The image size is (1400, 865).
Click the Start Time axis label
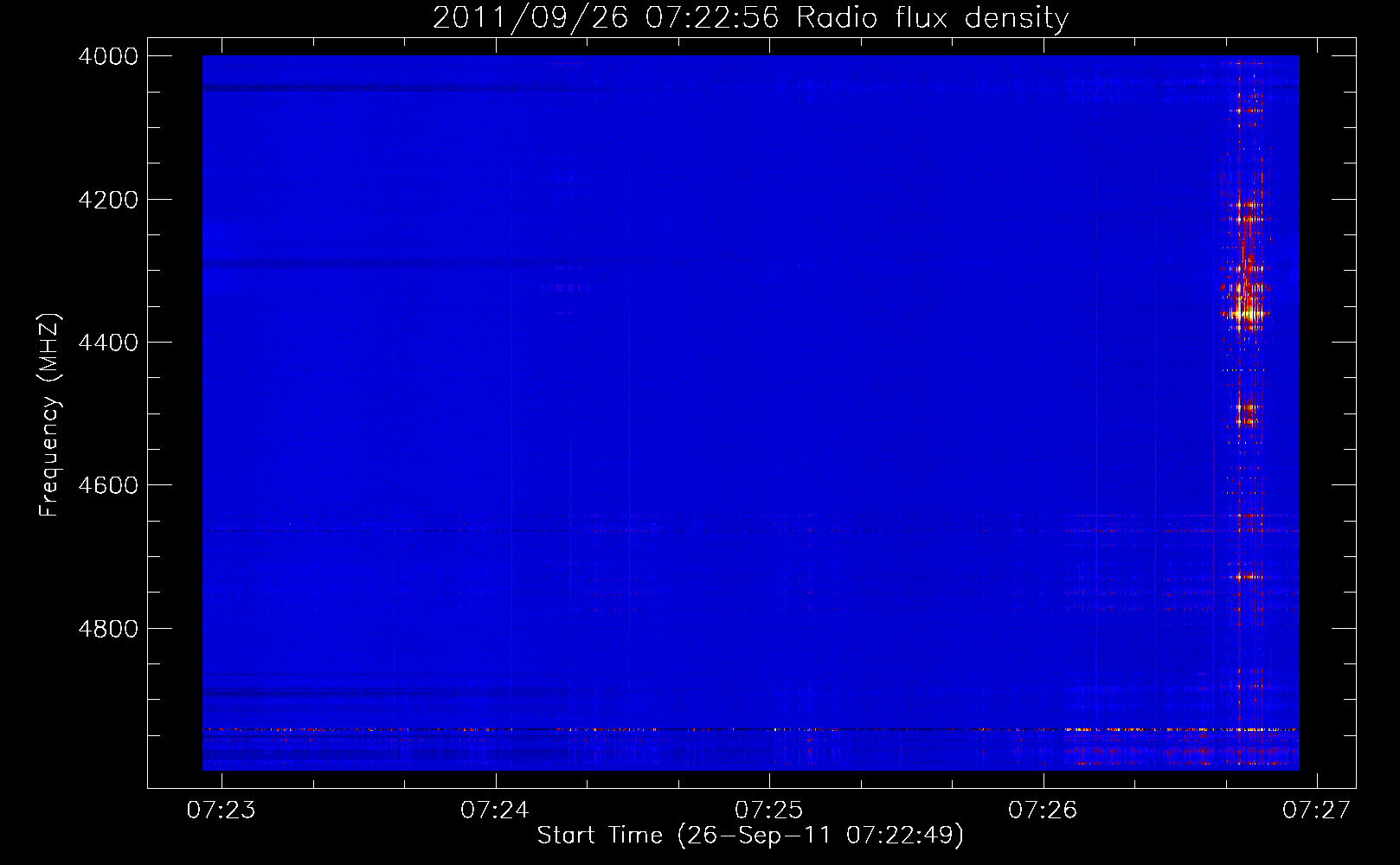pyautogui.click(x=750, y=836)
